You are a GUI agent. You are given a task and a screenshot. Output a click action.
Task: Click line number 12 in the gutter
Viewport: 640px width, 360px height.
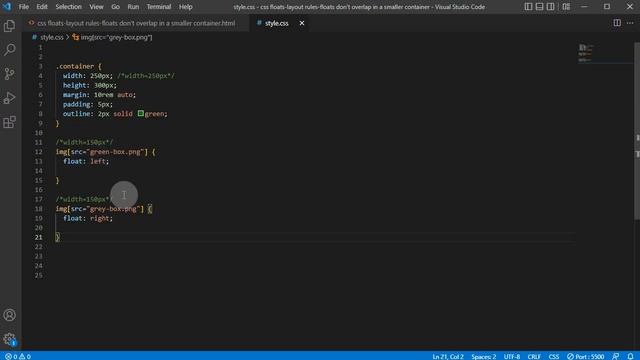coord(38,152)
